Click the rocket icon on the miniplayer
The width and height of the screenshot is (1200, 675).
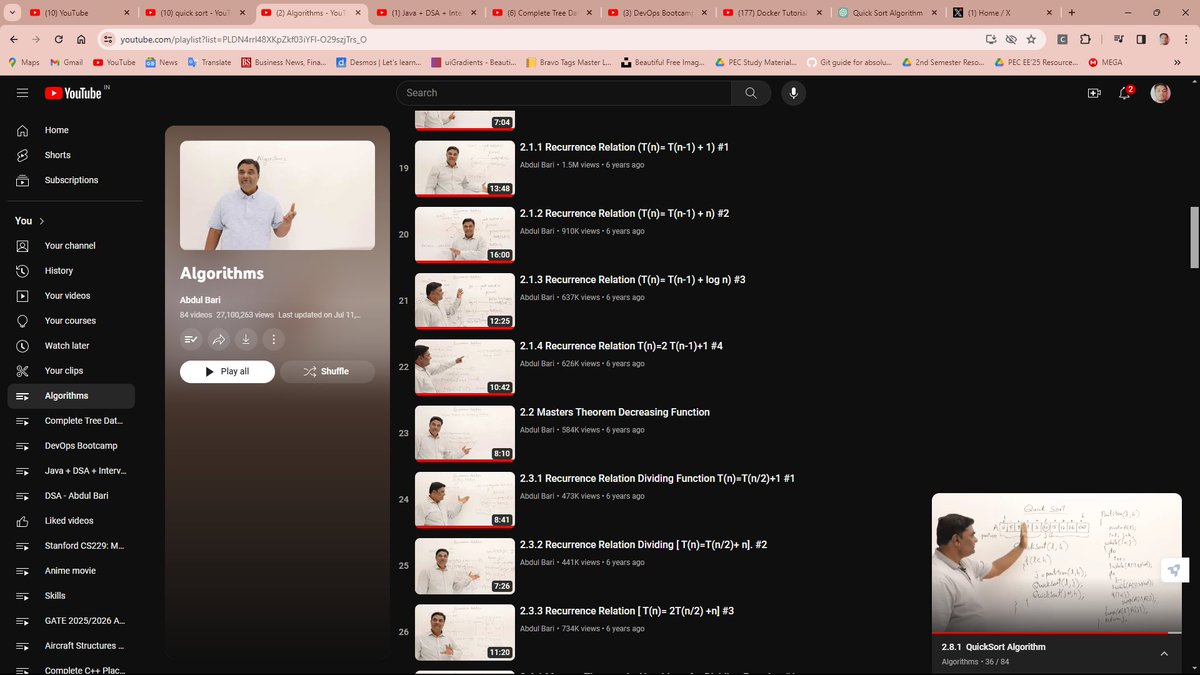pyautogui.click(x=1174, y=570)
